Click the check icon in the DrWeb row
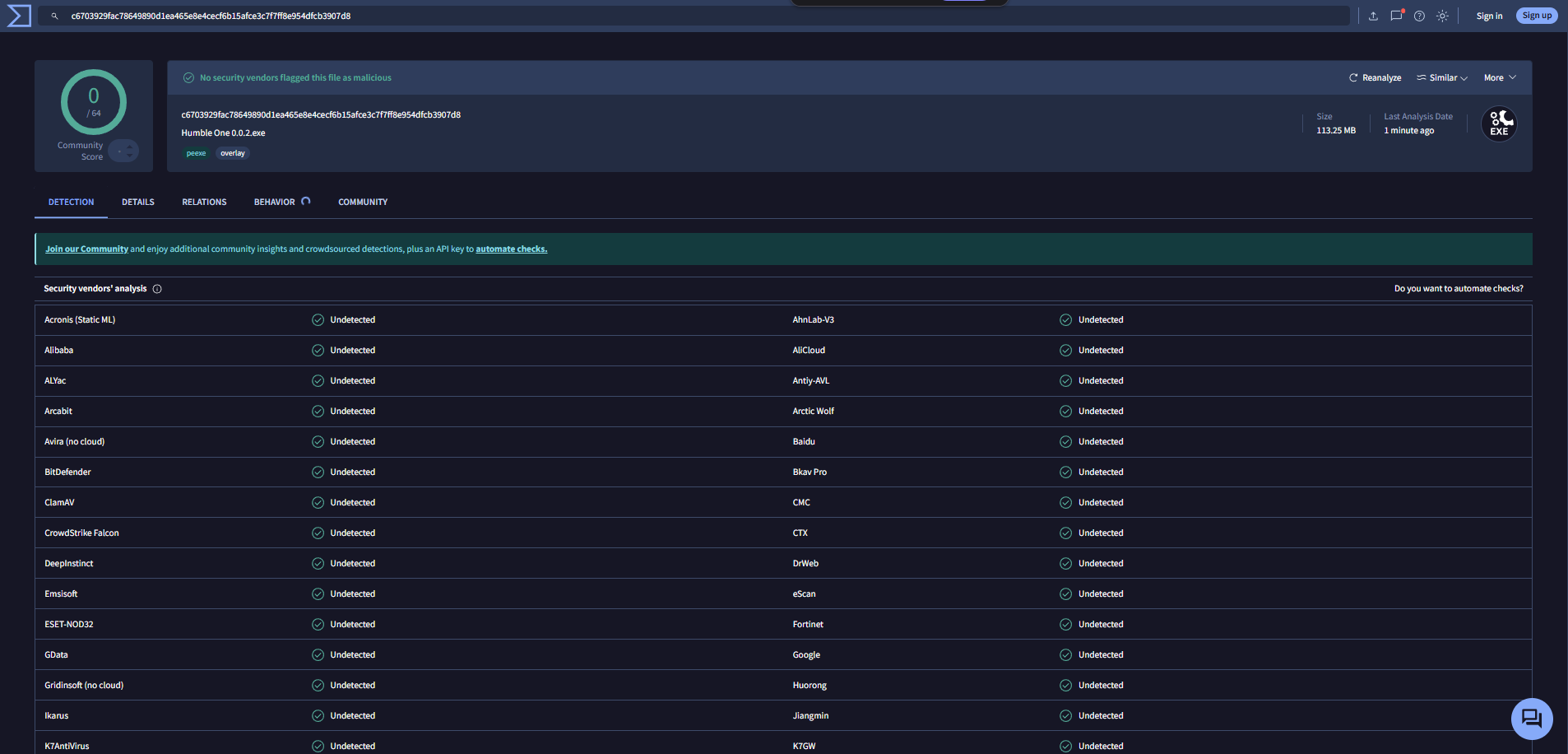Viewport: 1568px width, 754px height. click(x=1065, y=564)
